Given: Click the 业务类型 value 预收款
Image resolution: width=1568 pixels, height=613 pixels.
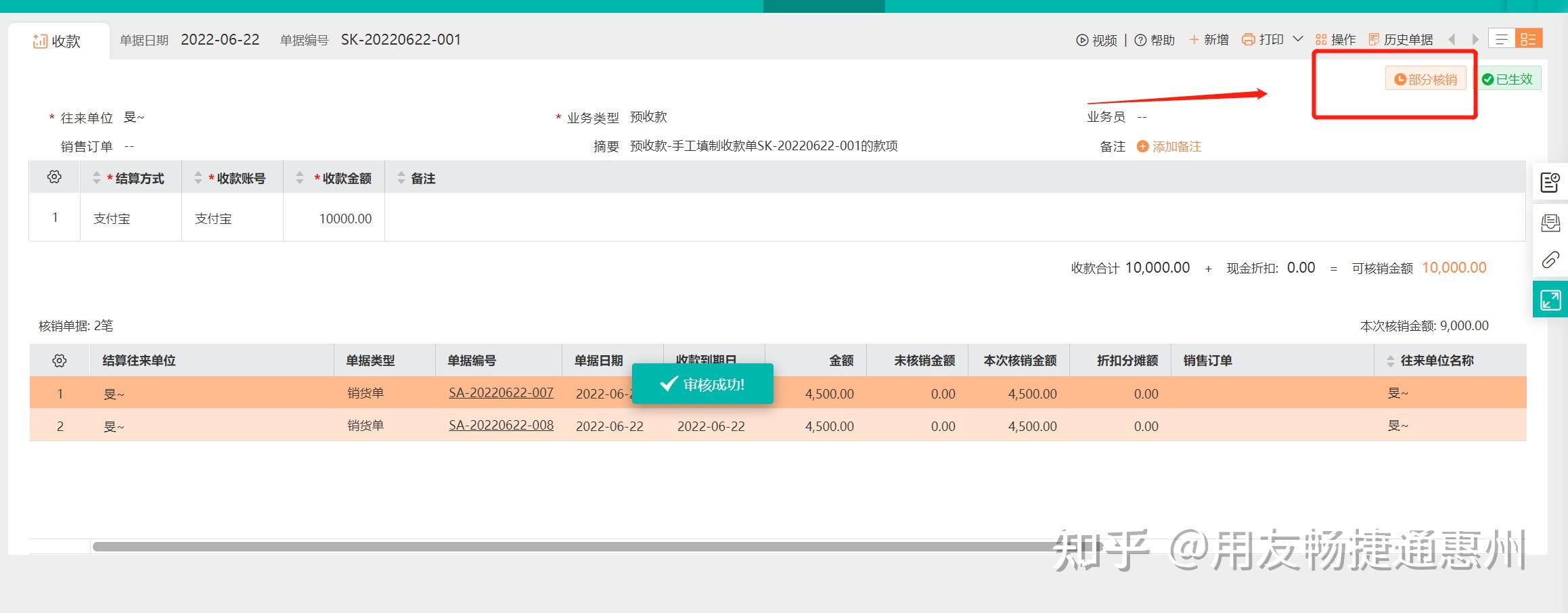Looking at the screenshot, I should [648, 117].
